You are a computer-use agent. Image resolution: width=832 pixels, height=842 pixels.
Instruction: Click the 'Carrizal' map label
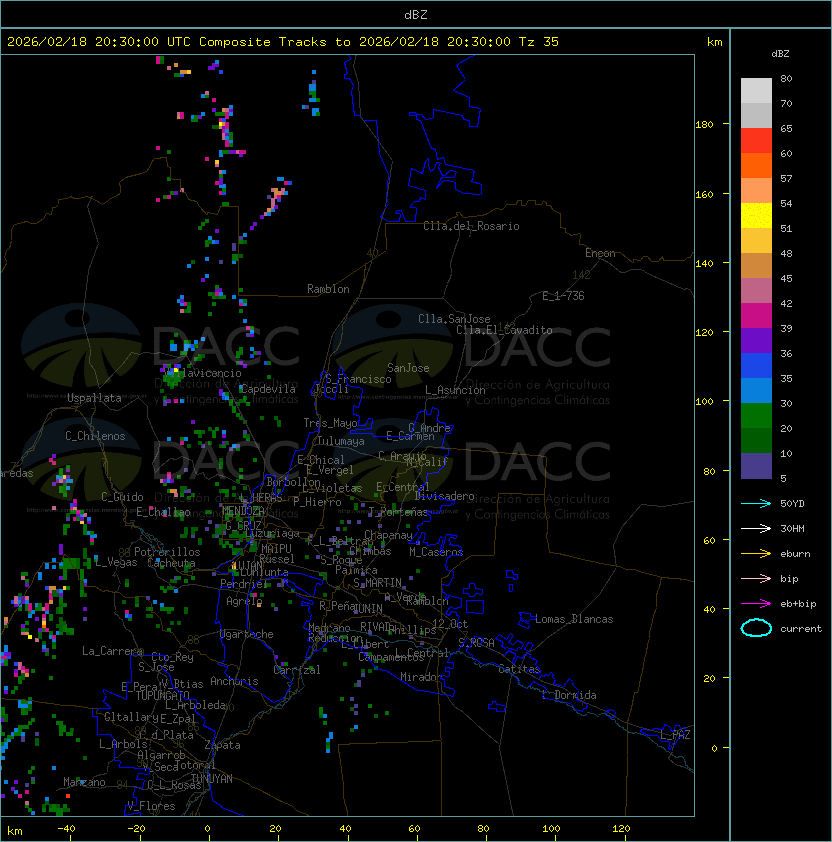296,670
